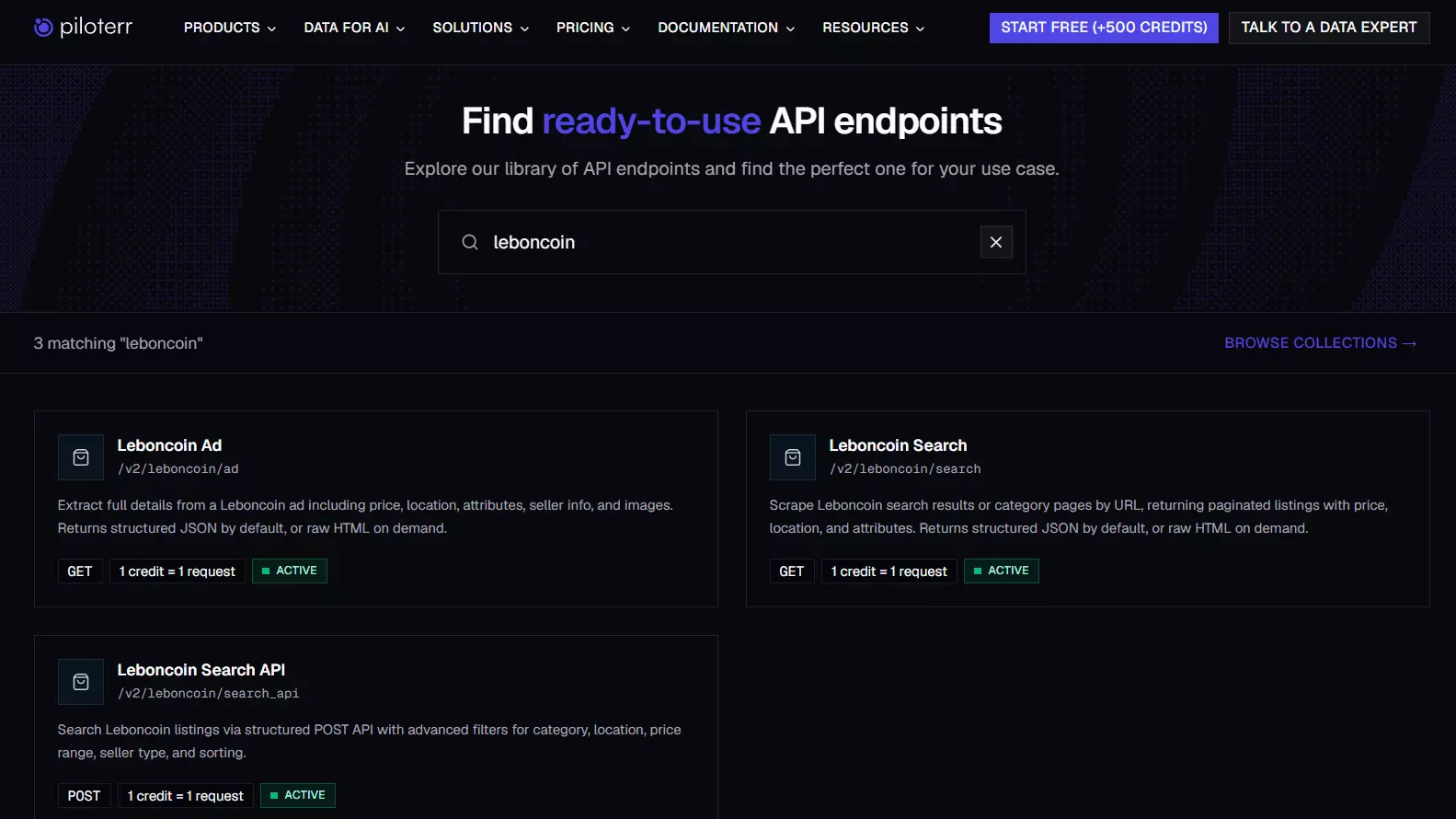Expand the Data for AI menu
1456x819 pixels.
[354, 28]
